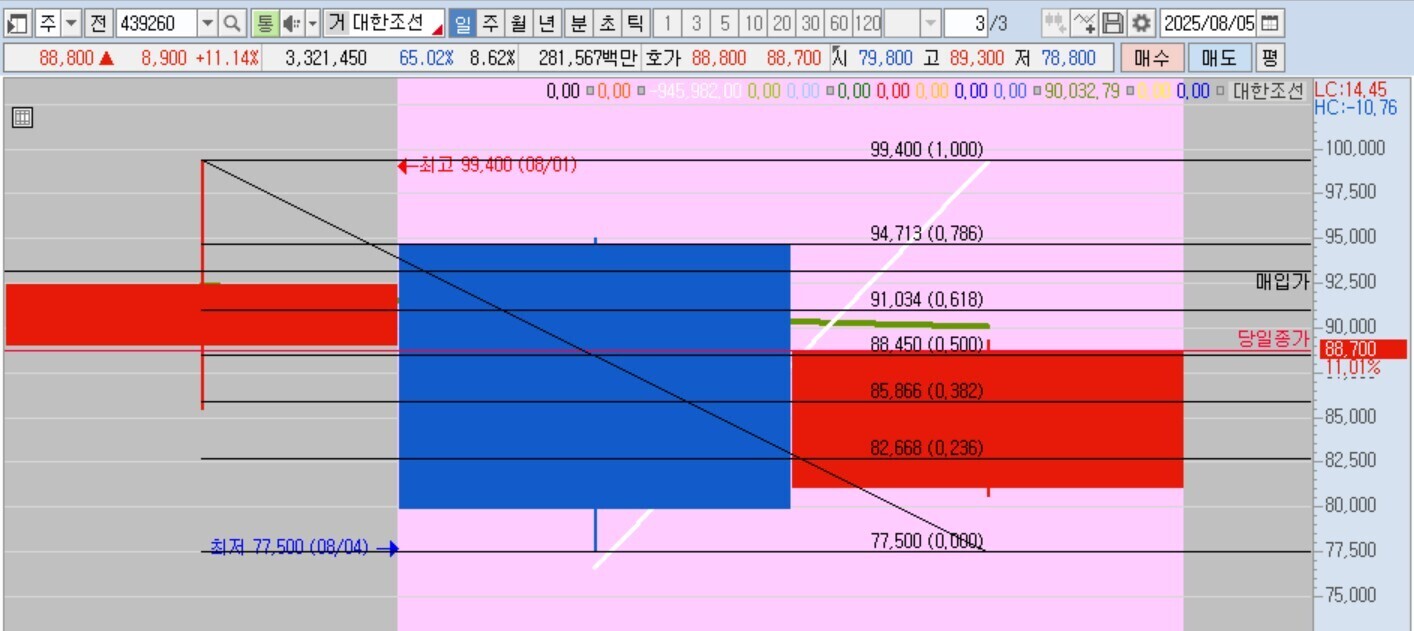Click the red corner marker beside 대한조선
Viewport: 1414px width, 631px height.
pos(437,30)
